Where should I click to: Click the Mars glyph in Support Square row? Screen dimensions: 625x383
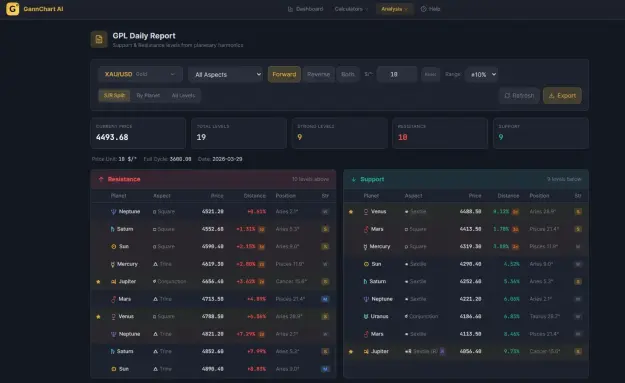tap(366, 229)
